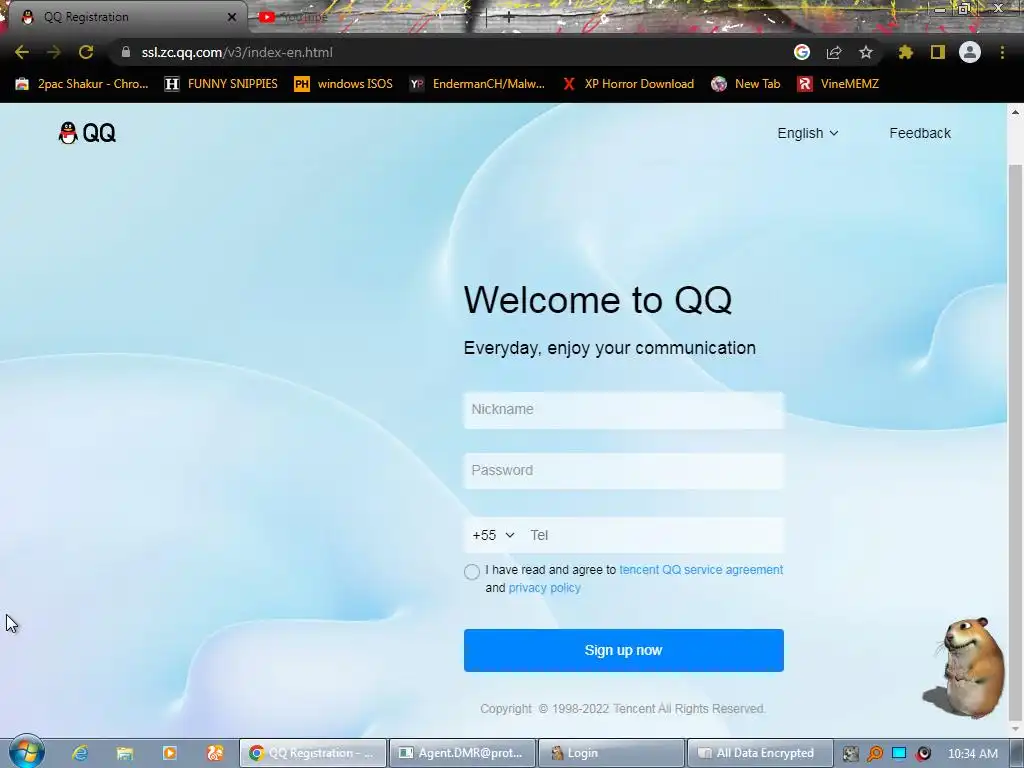The height and width of the screenshot is (768, 1024).
Task: Open tencent QQ service agreement link
Action: pyautogui.click(x=701, y=569)
